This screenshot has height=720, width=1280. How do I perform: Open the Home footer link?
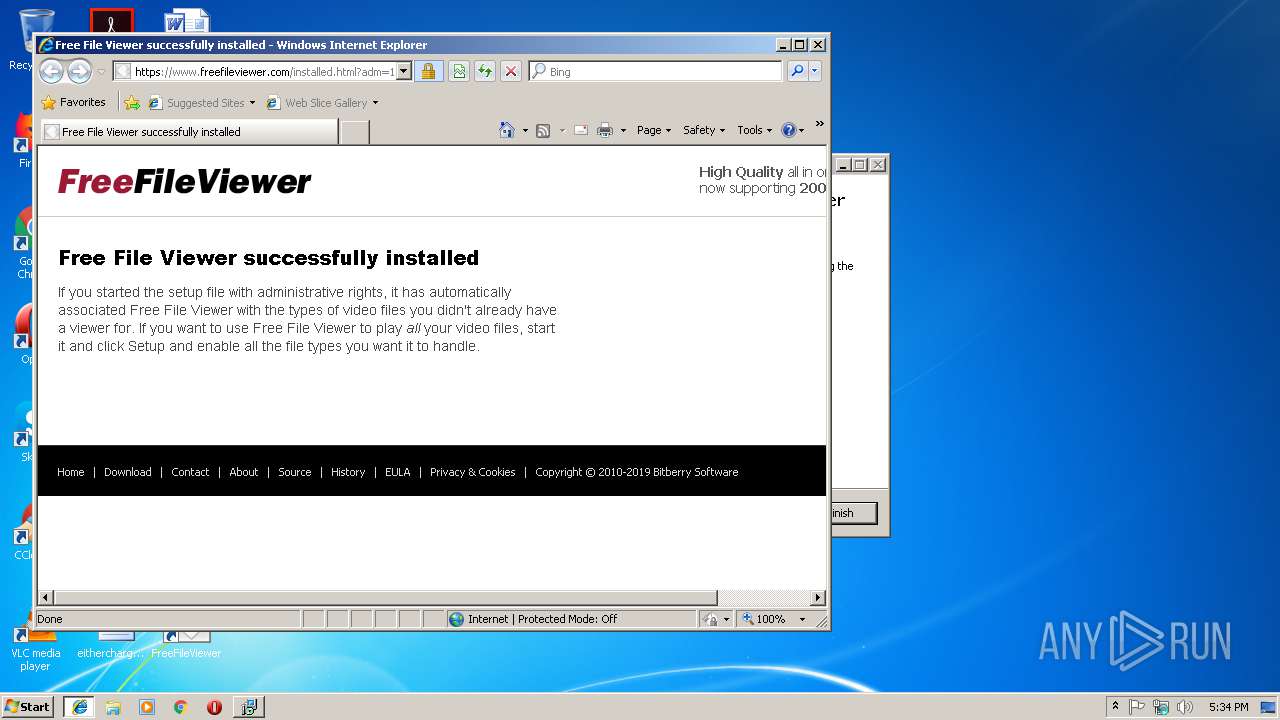[70, 472]
